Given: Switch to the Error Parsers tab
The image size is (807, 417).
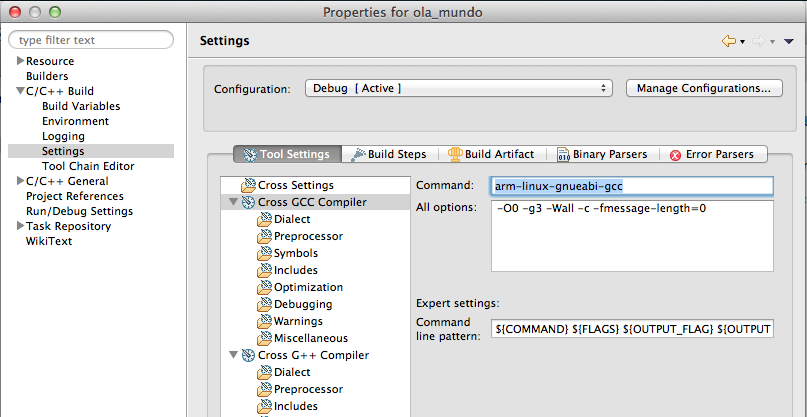Looking at the screenshot, I should coord(712,154).
